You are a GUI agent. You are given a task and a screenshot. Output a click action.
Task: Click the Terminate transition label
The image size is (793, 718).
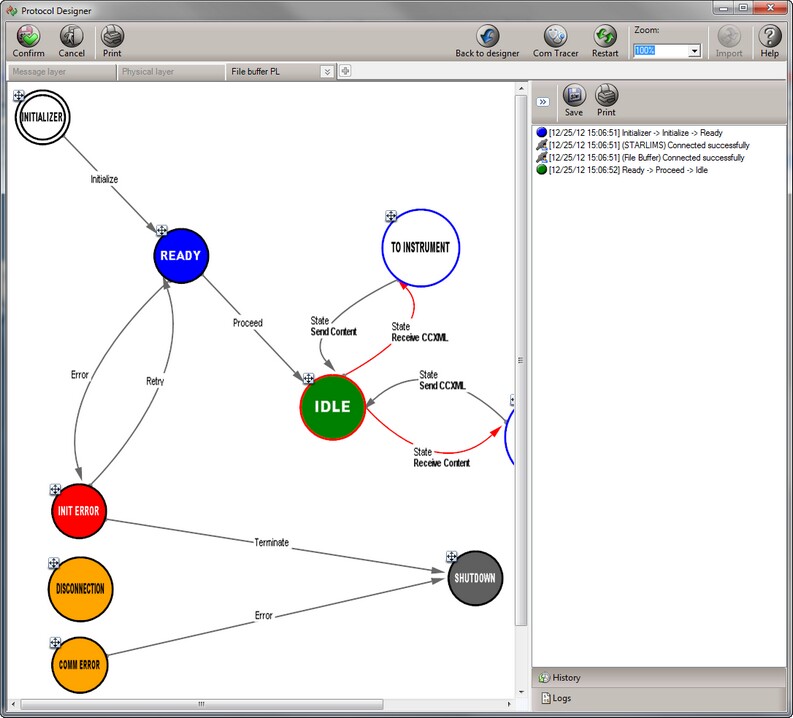click(272, 543)
